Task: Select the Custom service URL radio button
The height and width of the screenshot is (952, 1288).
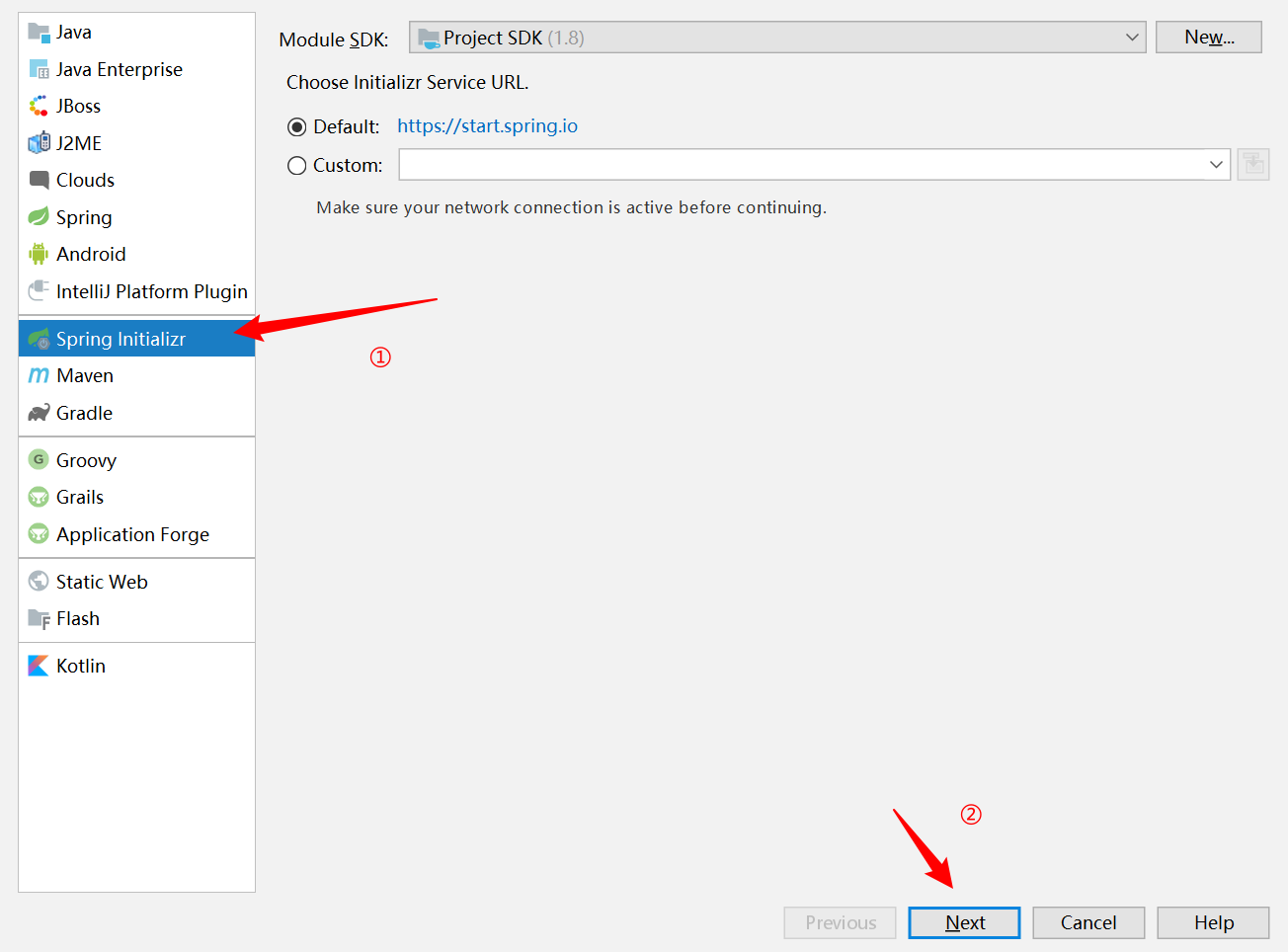Action: pyautogui.click(x=296, y=166)
